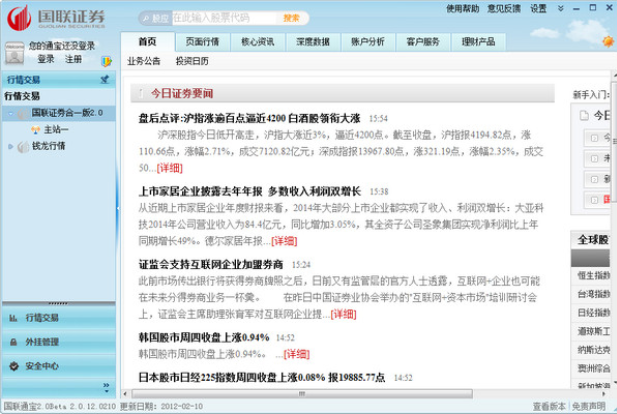Open the 首页 tab
This screenshot has height=414, width=617.
(148, 42)
